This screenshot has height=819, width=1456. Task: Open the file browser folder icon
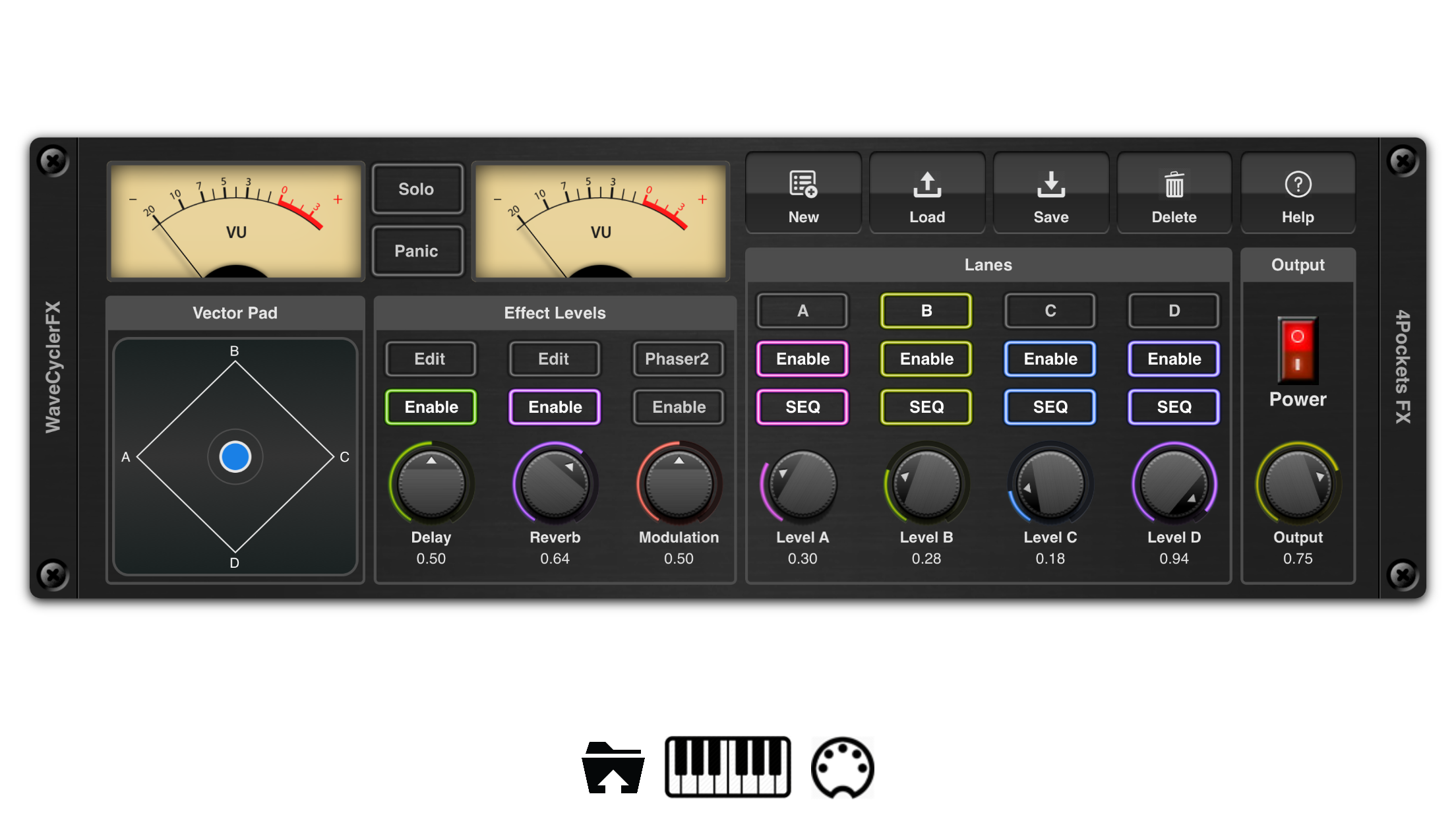click(x=613, y=768)
